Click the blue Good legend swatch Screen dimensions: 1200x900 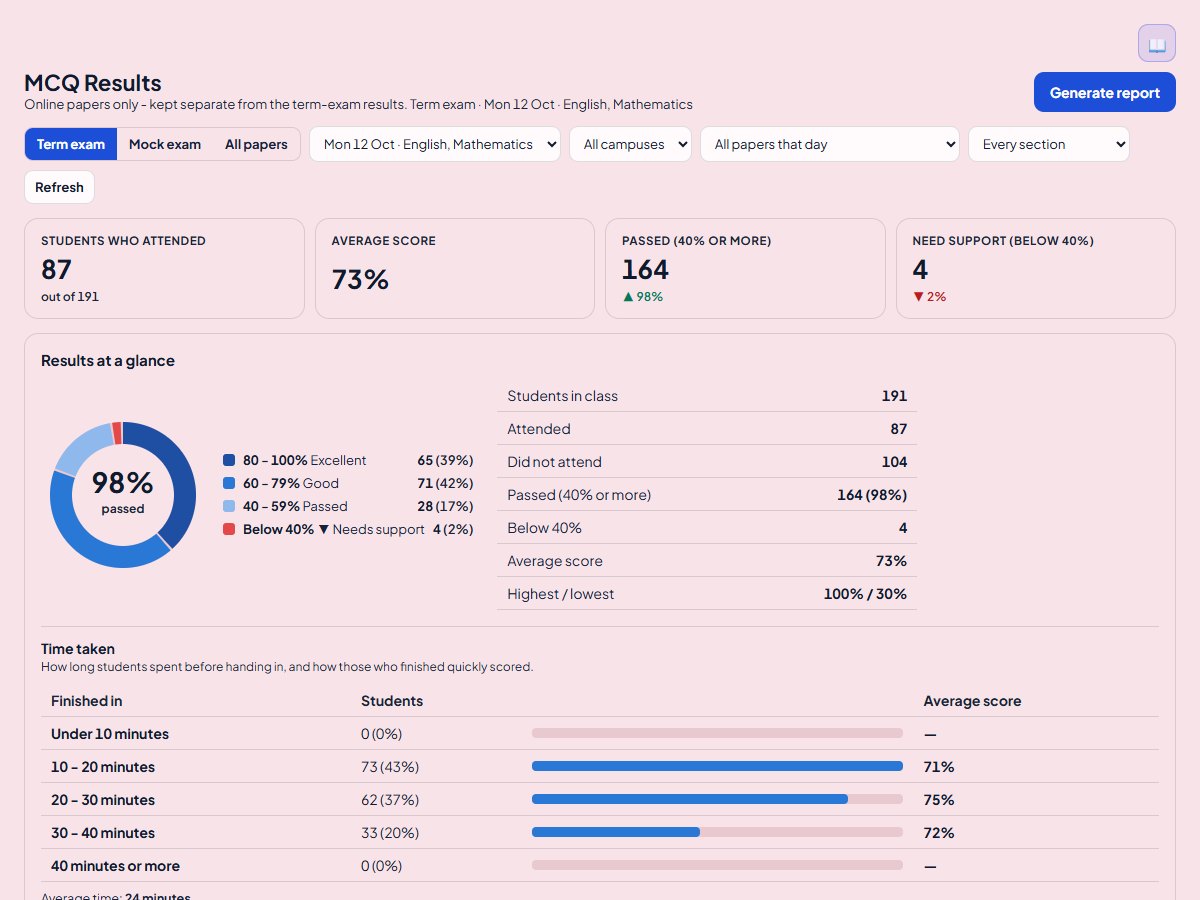(229, 483)
